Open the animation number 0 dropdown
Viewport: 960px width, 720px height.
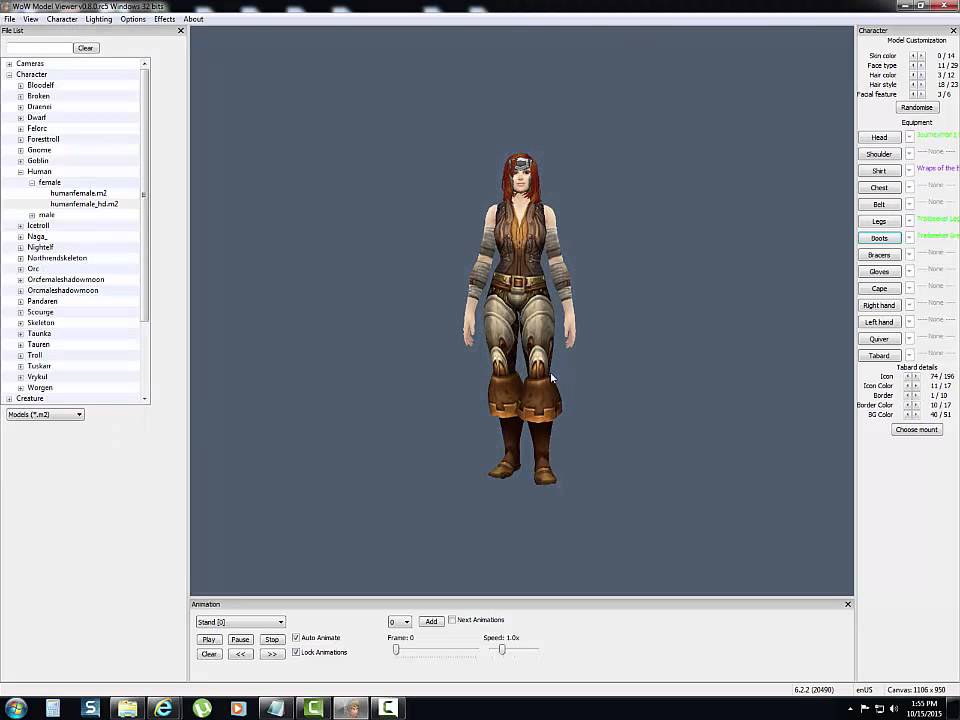click(x=400, y=622)
